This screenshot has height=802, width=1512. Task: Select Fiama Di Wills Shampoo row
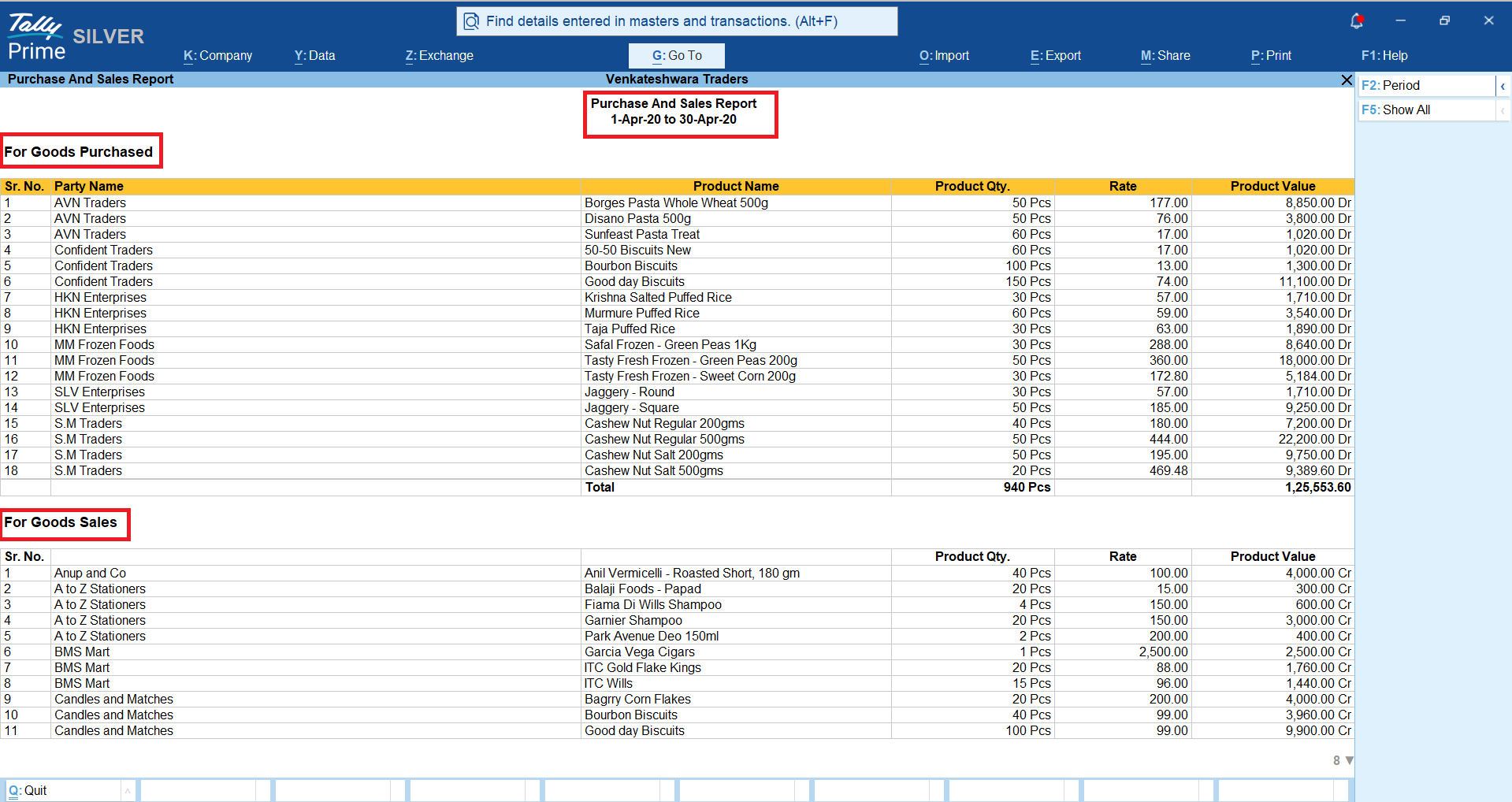[x=677, y=605]
